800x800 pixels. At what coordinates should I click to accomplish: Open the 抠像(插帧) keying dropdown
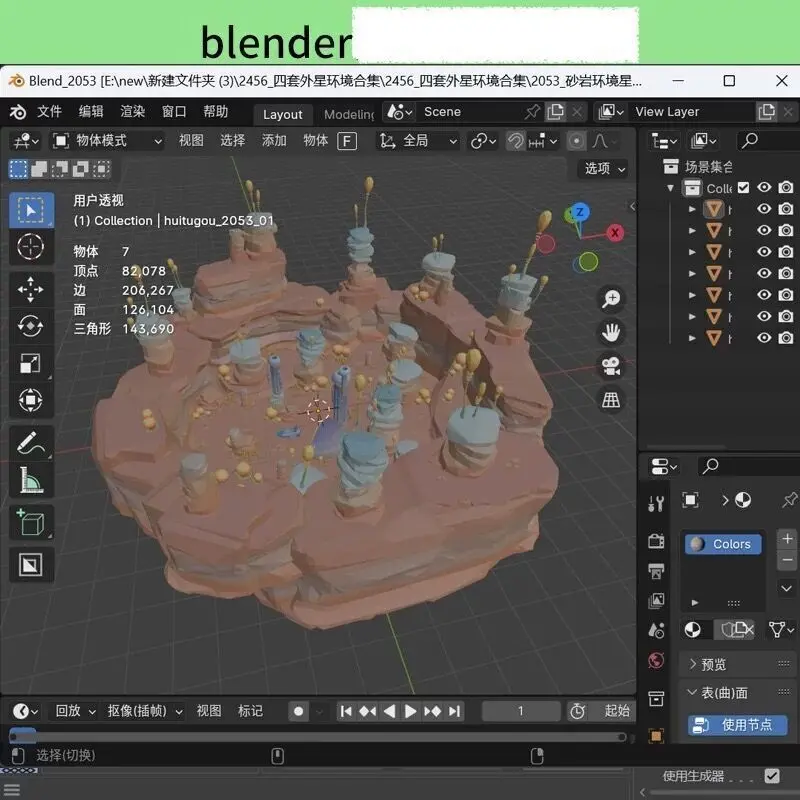click(x=145, y=711)
